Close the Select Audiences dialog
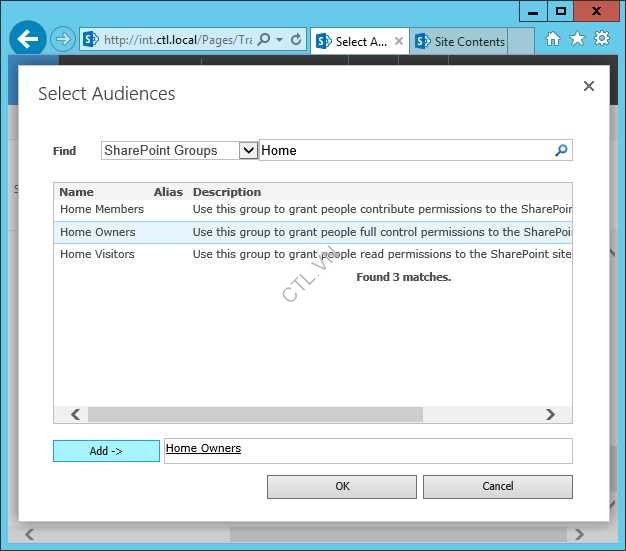 589,86
